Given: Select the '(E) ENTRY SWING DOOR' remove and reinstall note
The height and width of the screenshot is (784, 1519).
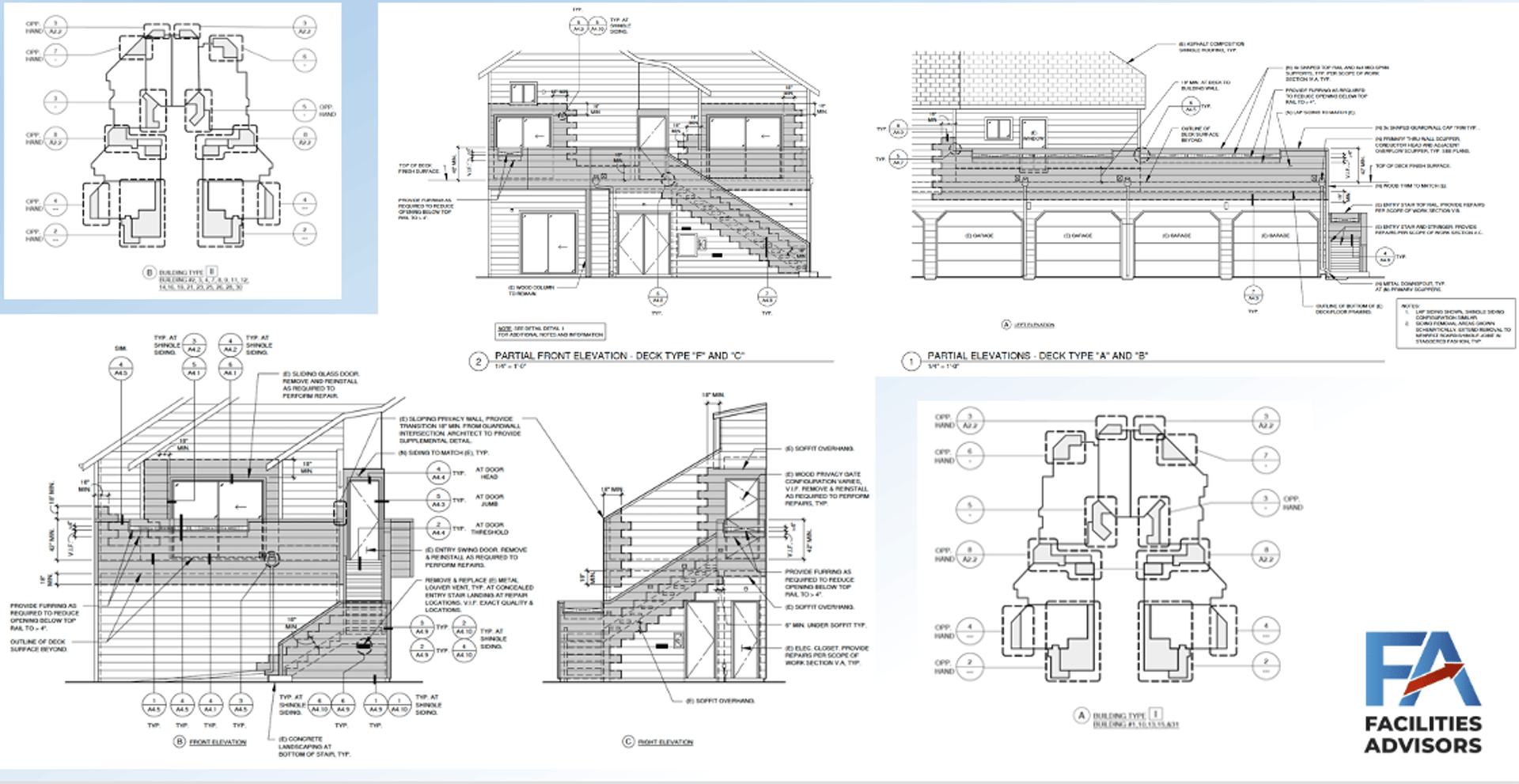Looking at the screenshot, I should tap(476, 557).
